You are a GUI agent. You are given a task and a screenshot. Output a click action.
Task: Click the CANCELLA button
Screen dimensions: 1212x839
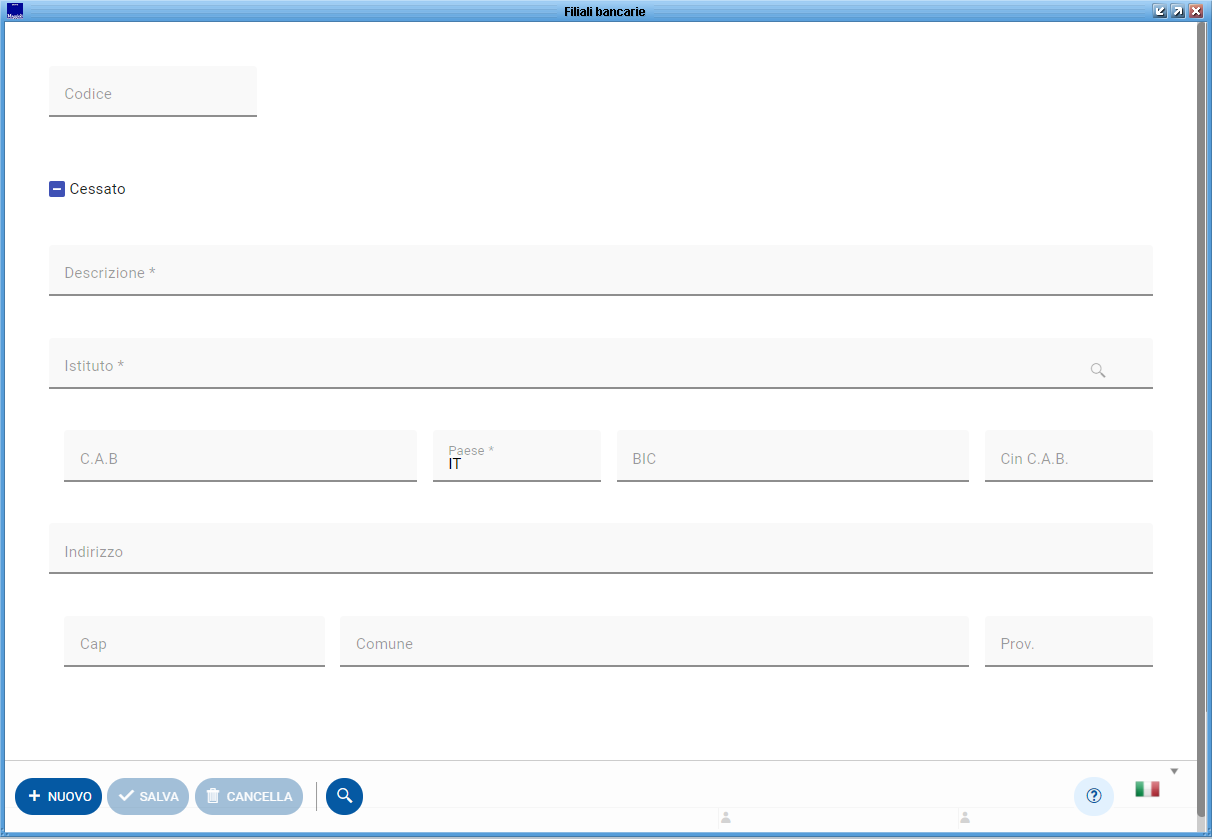point(249,796)
